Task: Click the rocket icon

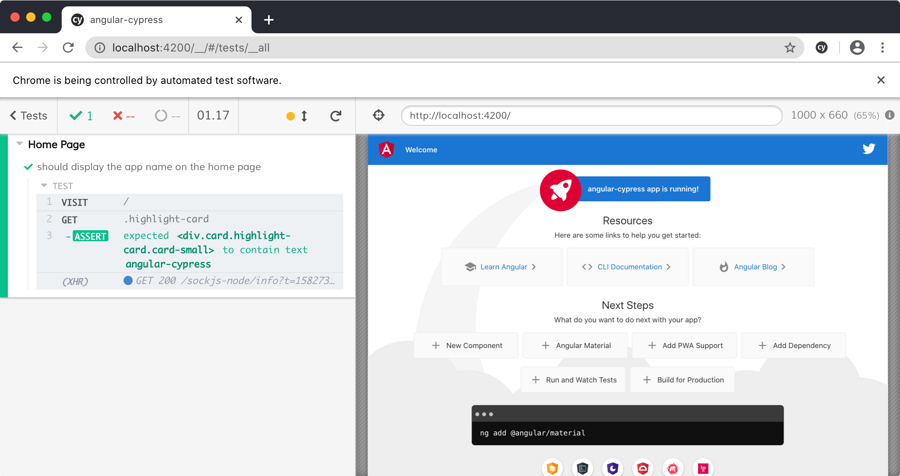Action: coord(560,190)
